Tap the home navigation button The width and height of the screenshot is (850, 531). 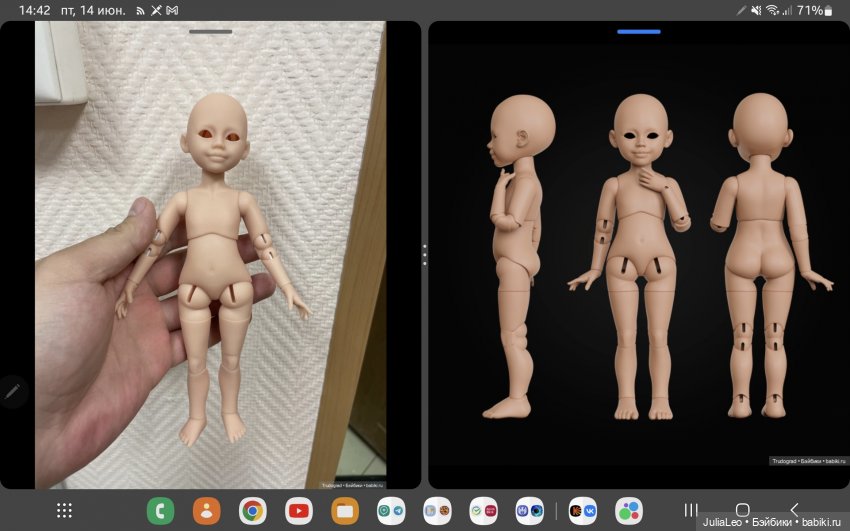[x=742, y=510]
